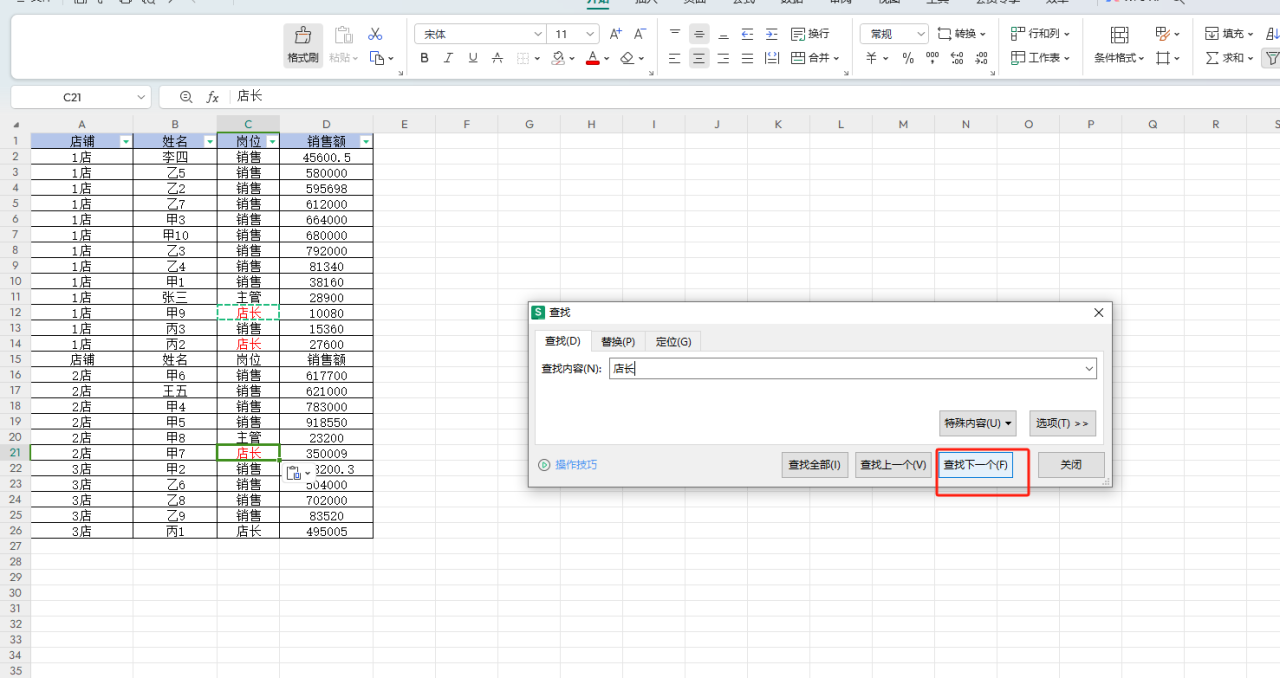
Task: Click the scissors Cut icon
Action: pyautogui.click(x=375, y=34)
